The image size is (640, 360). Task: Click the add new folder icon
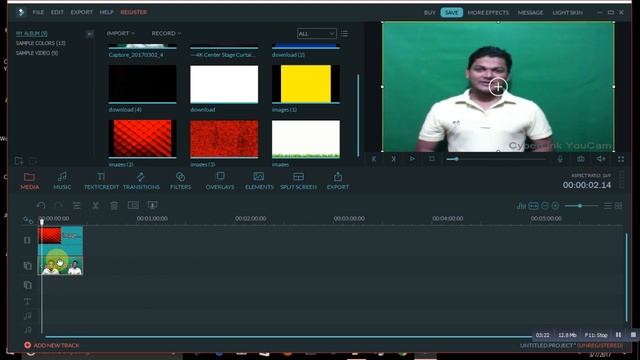(18, 161)
